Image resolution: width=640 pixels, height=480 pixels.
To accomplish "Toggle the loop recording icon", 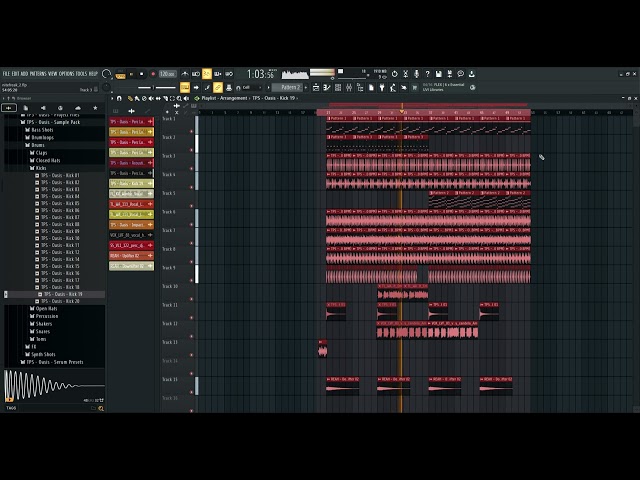I will pos(229,74).
